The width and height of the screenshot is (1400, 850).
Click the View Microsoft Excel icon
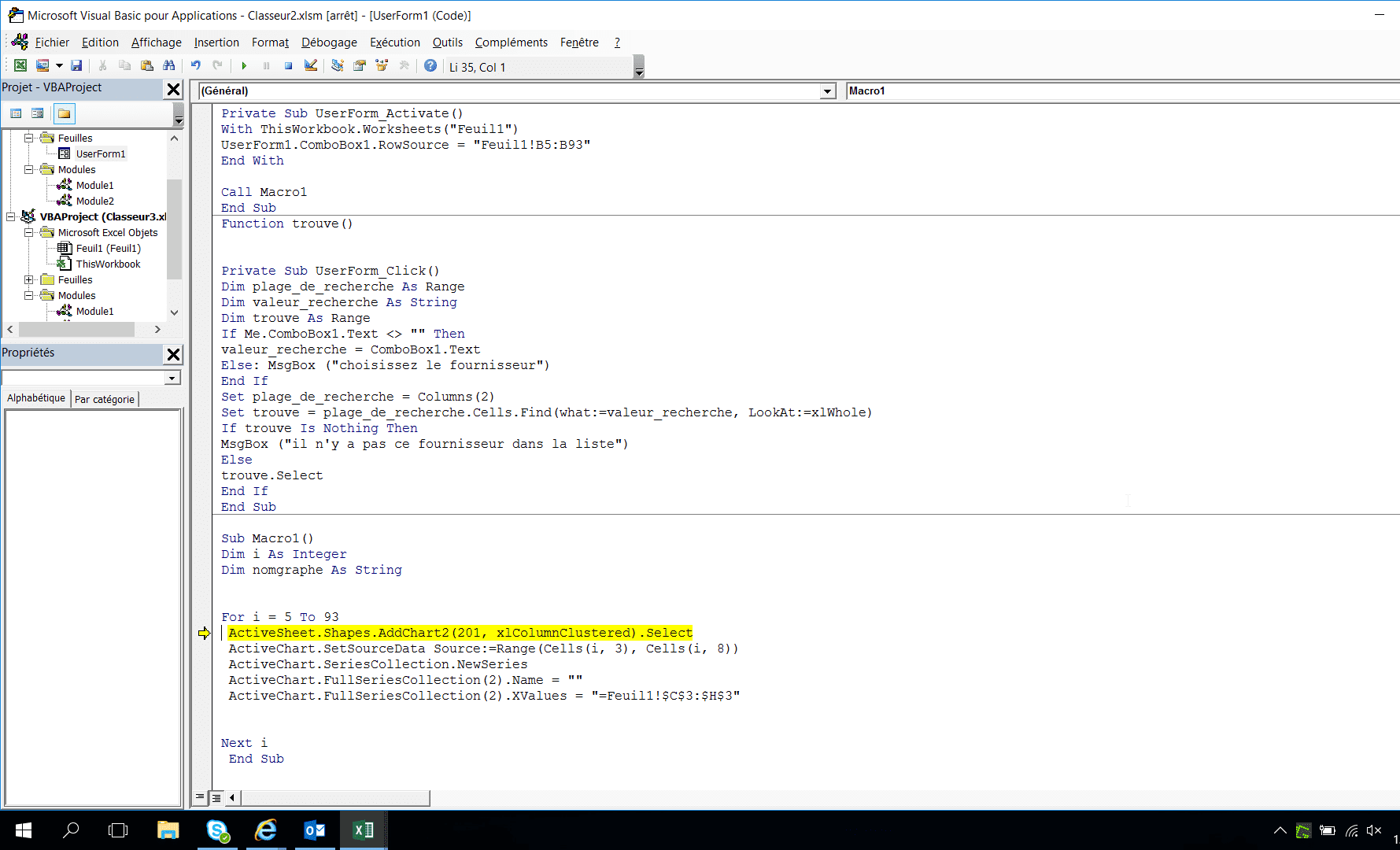(20, 66)
